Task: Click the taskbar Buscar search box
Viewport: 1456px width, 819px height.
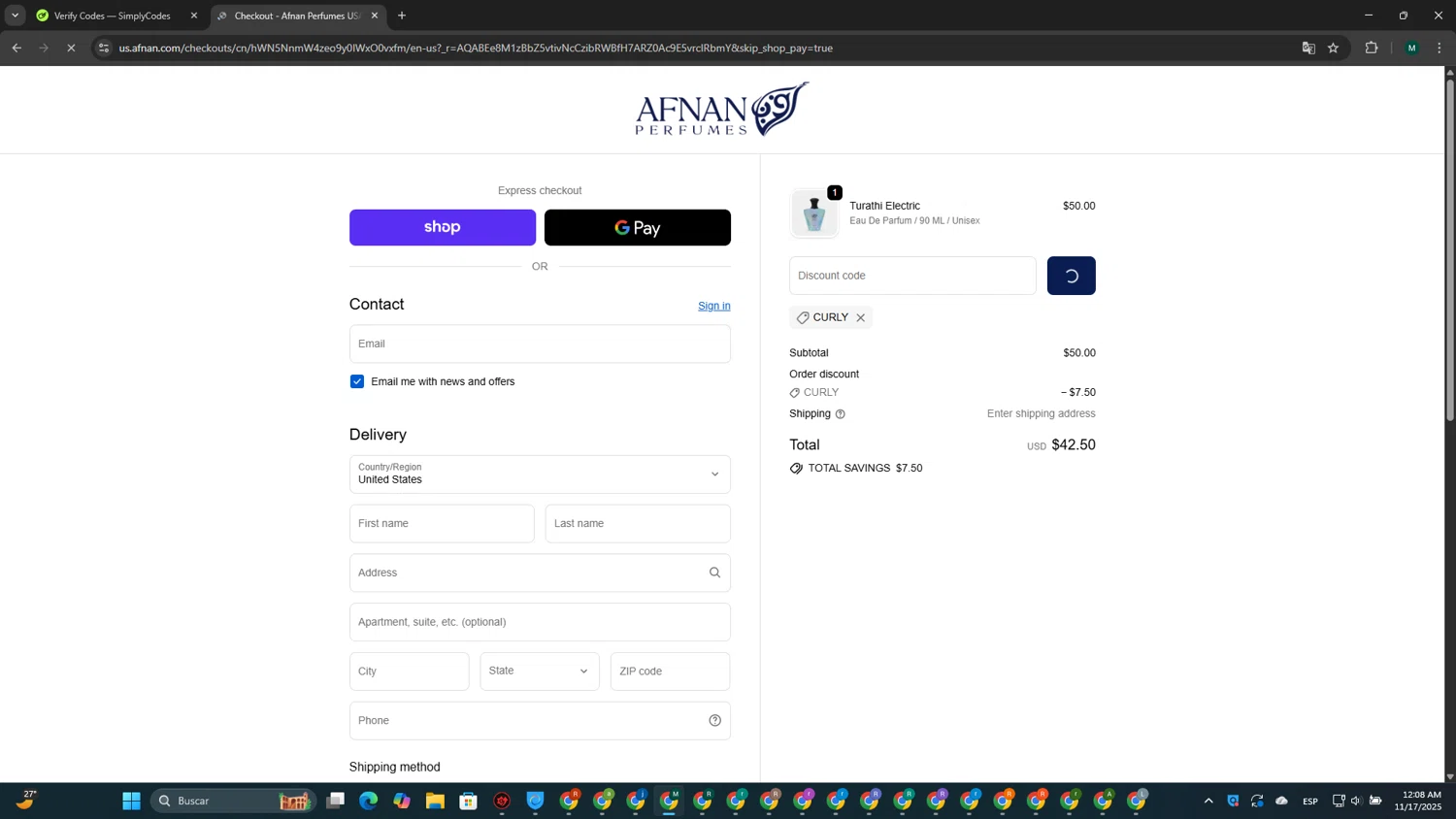Action: click(233, 801)
